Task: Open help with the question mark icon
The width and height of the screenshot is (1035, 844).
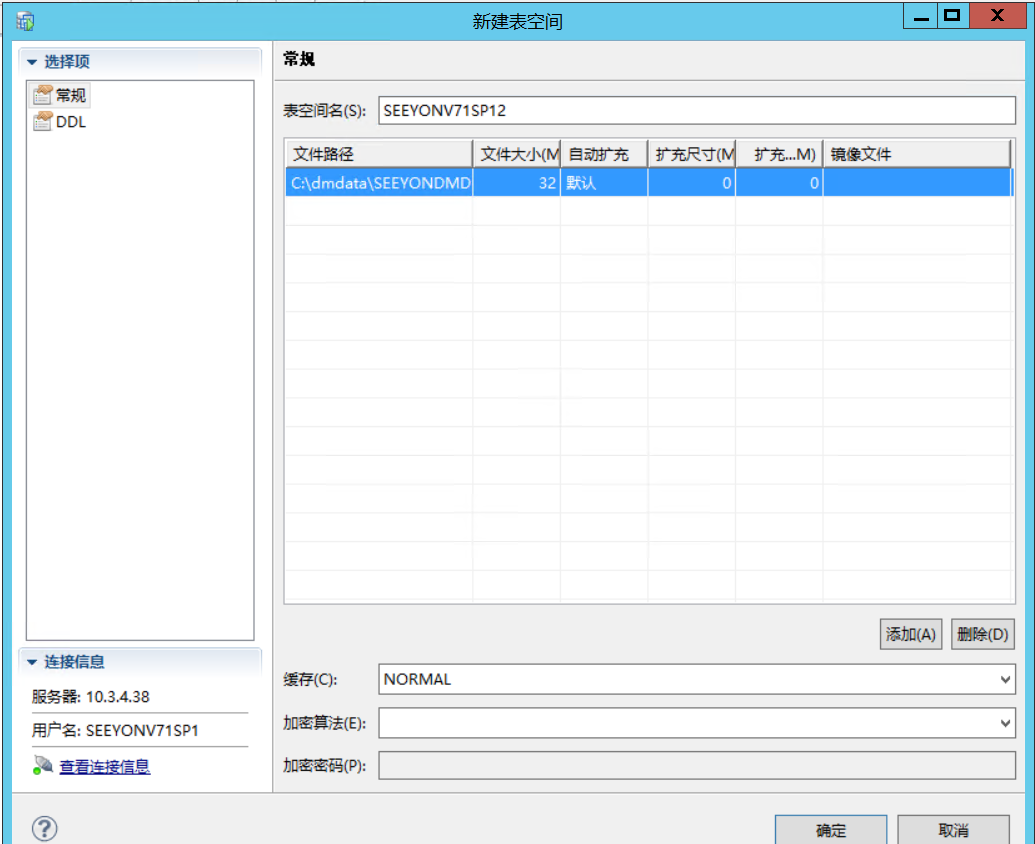Action: pyautogui.click(x=44, y=829)
